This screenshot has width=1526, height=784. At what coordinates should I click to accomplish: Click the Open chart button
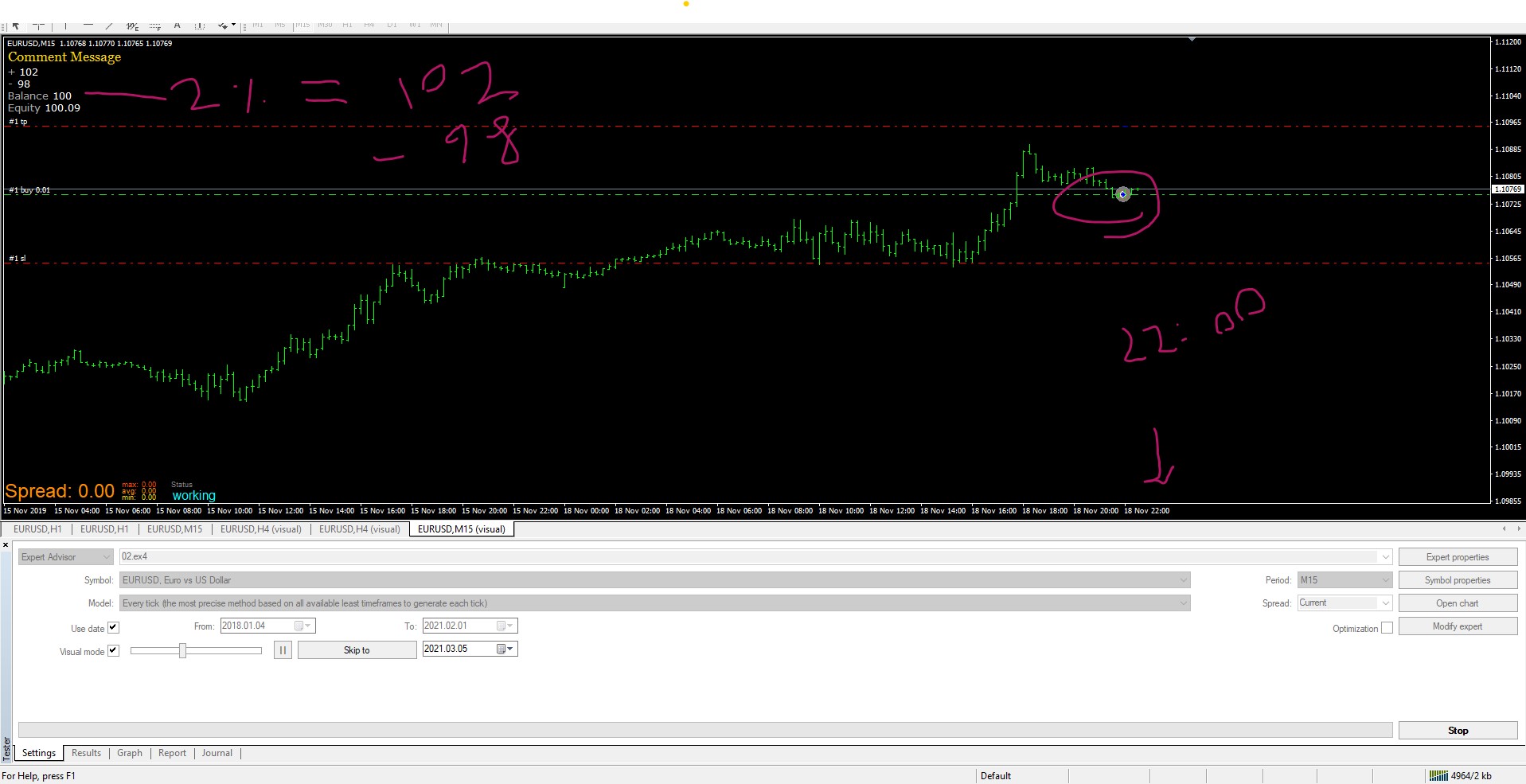point(1458,603)
